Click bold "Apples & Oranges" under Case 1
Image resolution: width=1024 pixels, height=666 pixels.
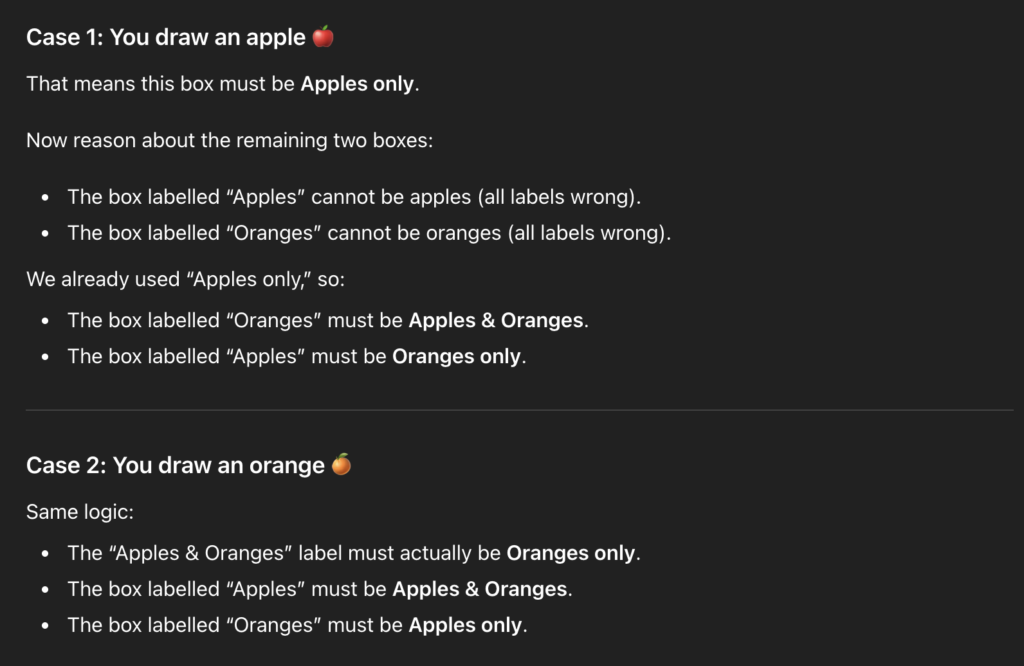click(x=496, y=321)
